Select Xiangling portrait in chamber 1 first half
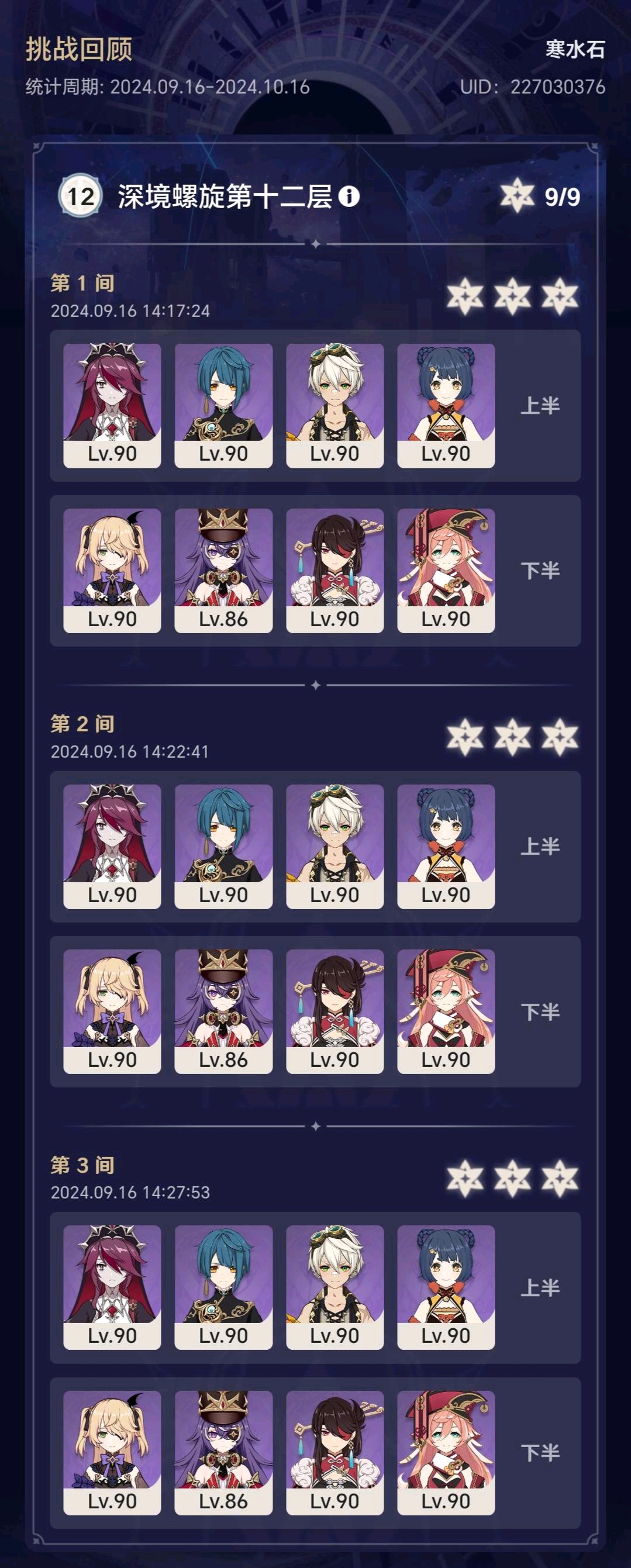 tap(446, 405)
